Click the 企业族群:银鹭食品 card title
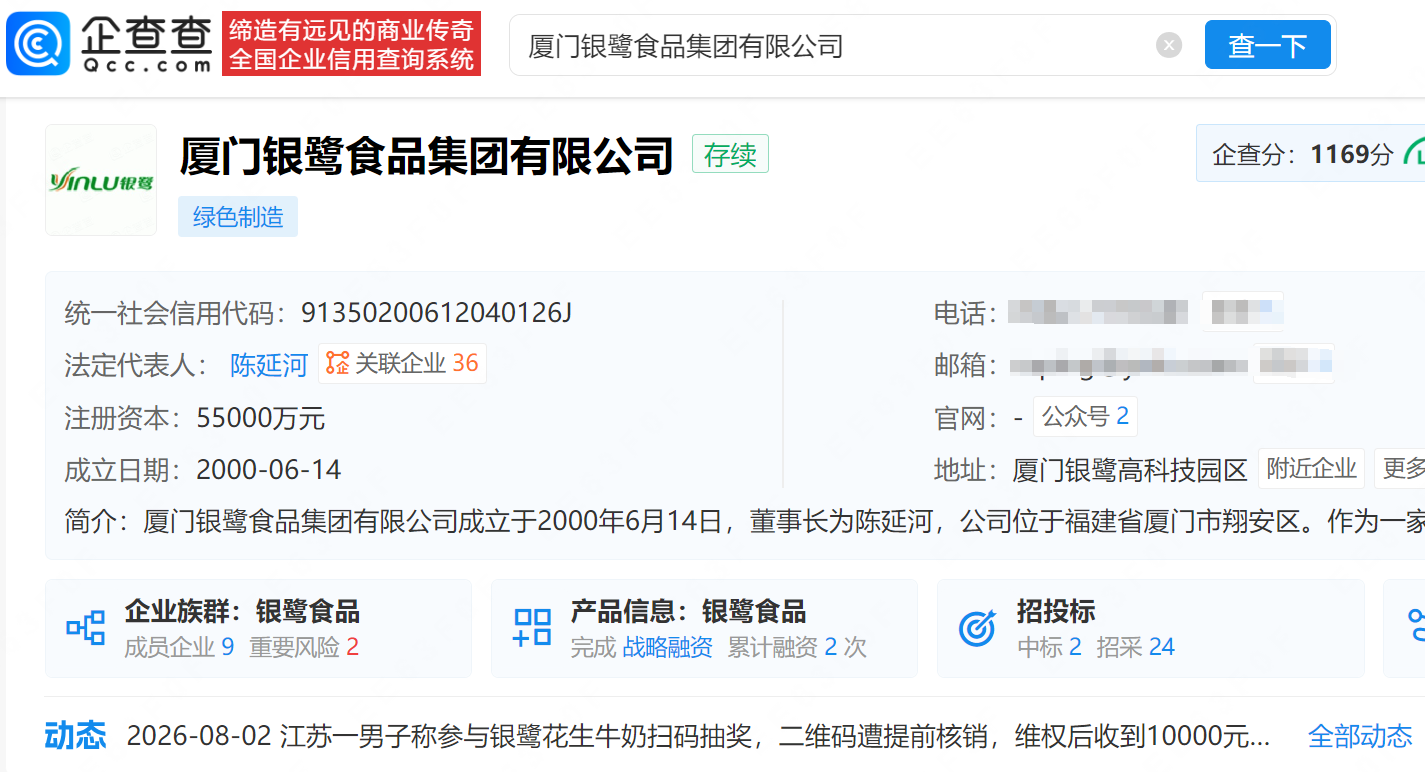Viewport: 1425px width, 772px height. 242,611
